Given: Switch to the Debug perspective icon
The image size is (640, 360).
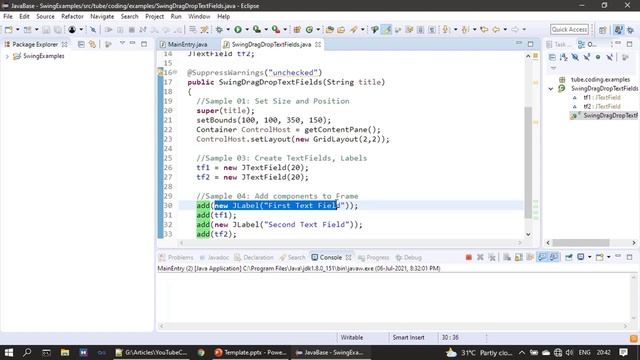Looking at the screenshot, I should pyautogui.click(x=631, y=30).
